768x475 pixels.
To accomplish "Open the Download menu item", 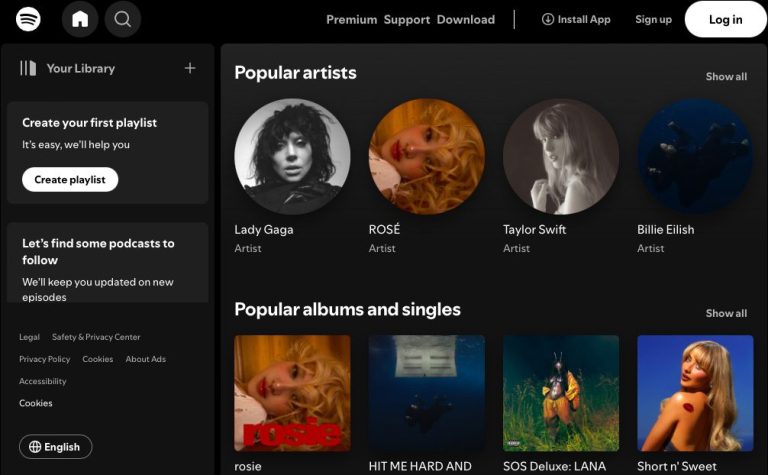I will pyautogui.click(x=466, y=20).
